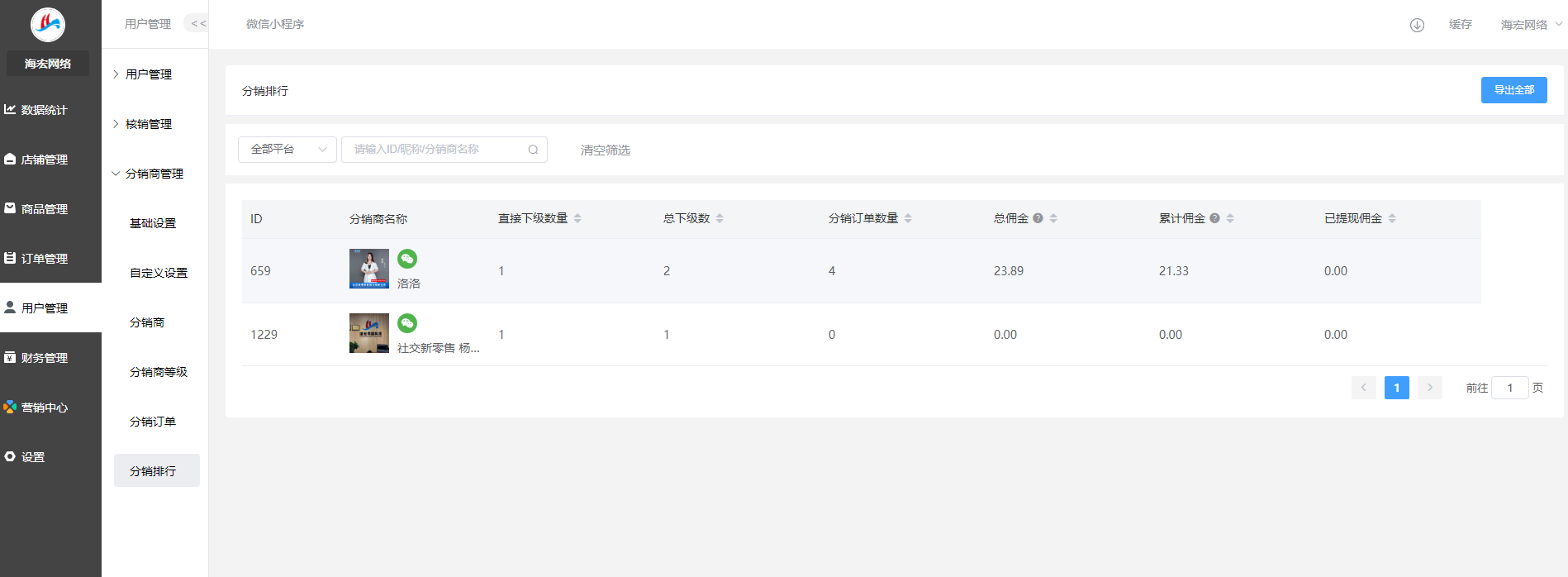Click the 23.89 total commission value

click(1009, 271)
